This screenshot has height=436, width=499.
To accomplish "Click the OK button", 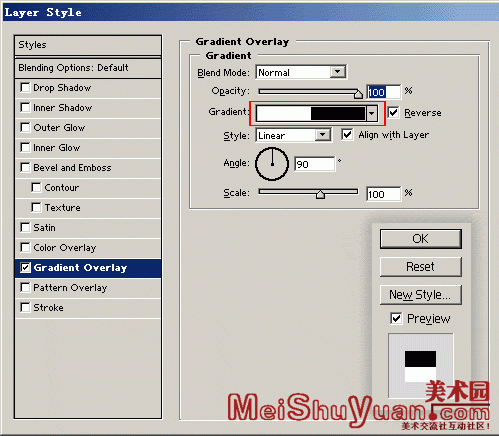I will pos(421,239).
